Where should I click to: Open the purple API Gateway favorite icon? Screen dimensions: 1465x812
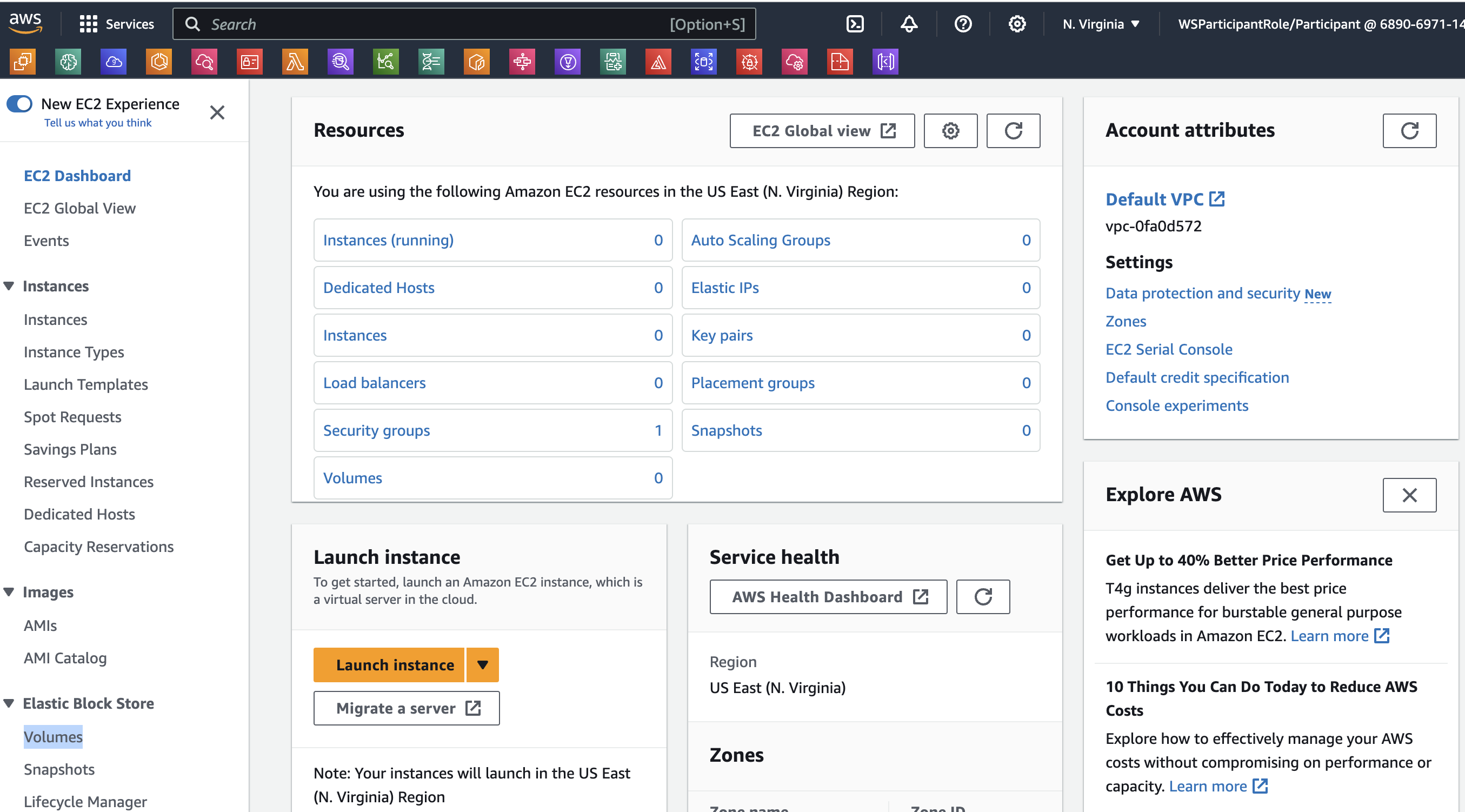tap(885, 62)
